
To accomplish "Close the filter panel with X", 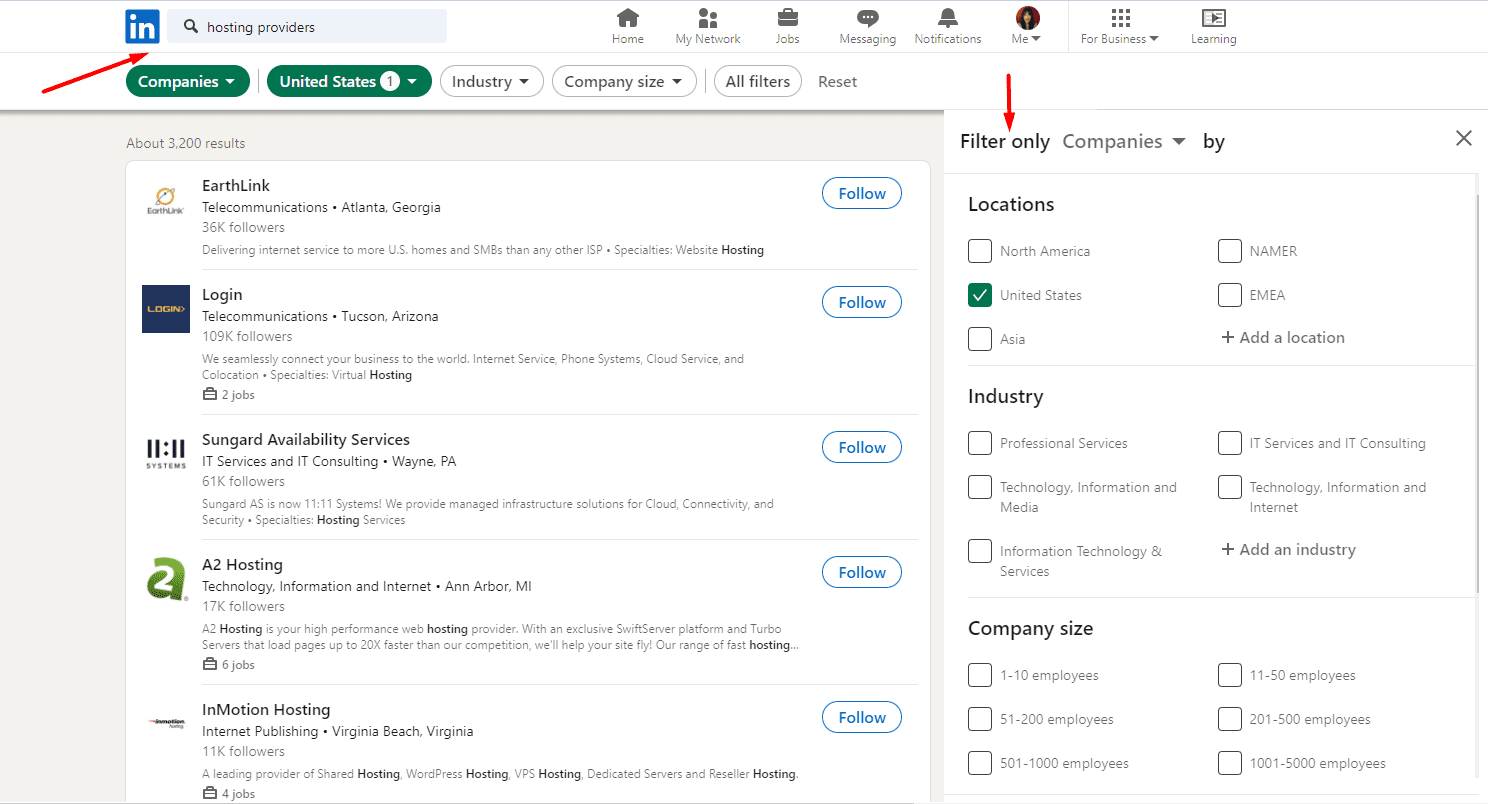I will point(1464,139).
